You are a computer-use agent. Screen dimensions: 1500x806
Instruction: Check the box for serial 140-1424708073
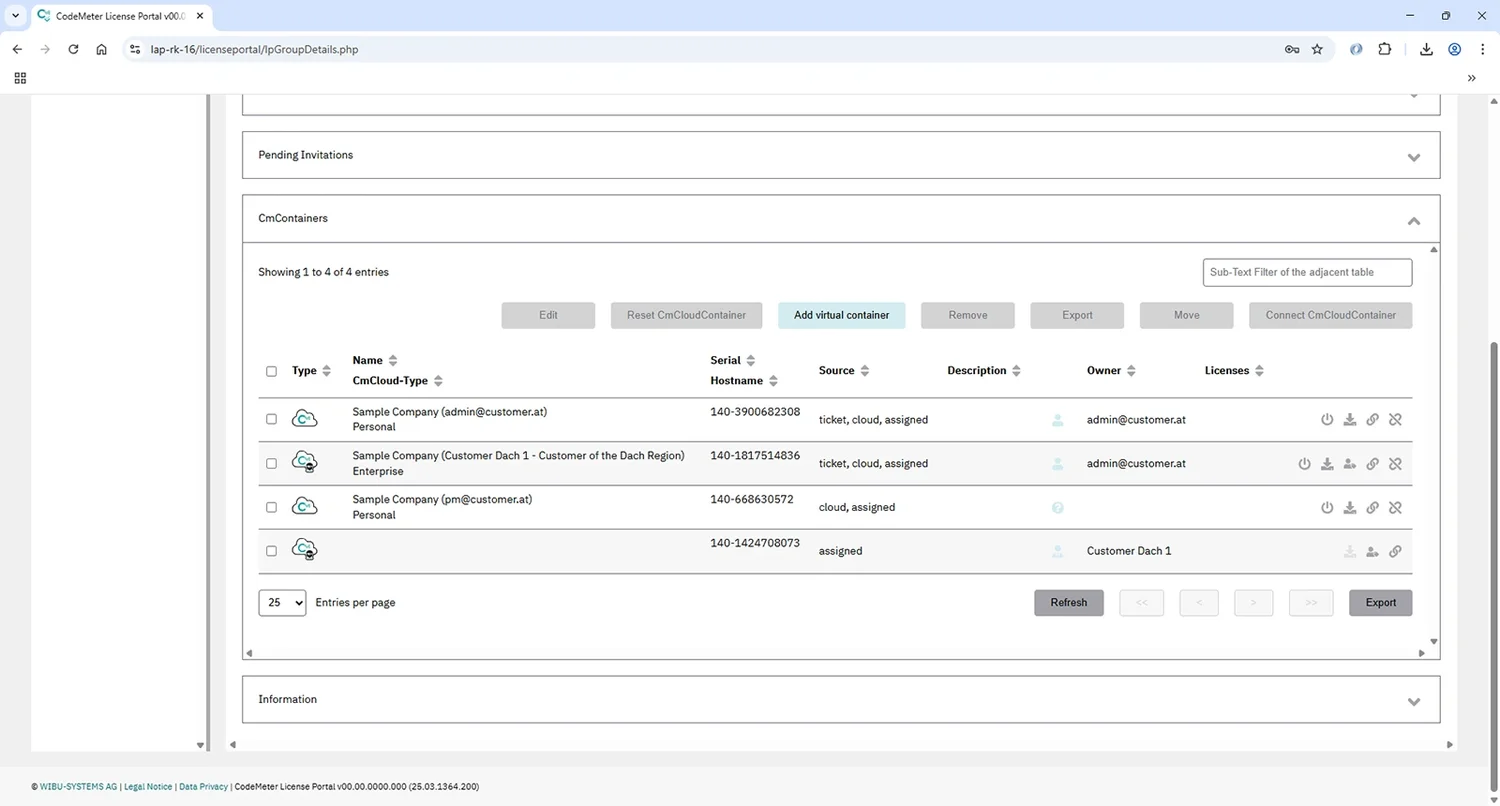[271, 551]
